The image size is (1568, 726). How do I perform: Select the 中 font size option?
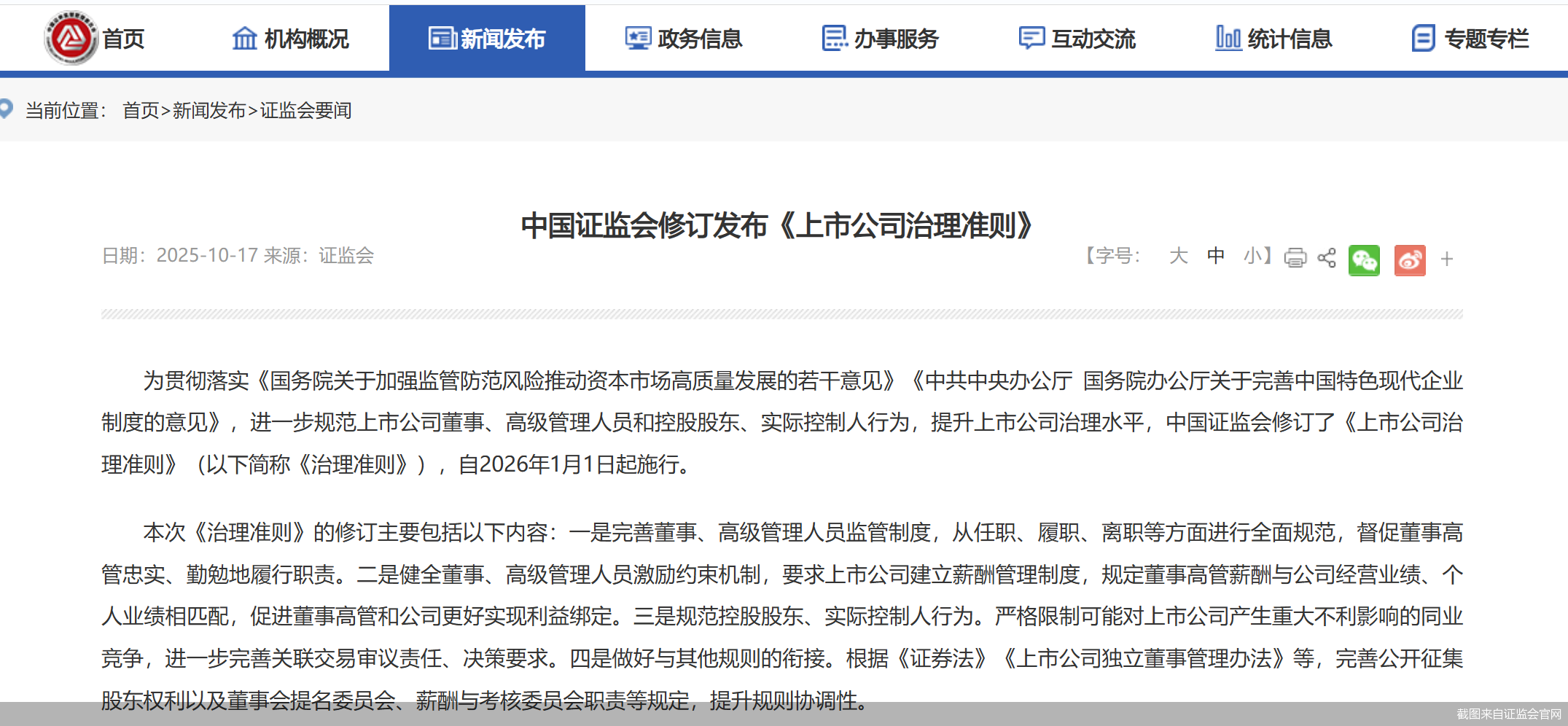pos(1215,257)
